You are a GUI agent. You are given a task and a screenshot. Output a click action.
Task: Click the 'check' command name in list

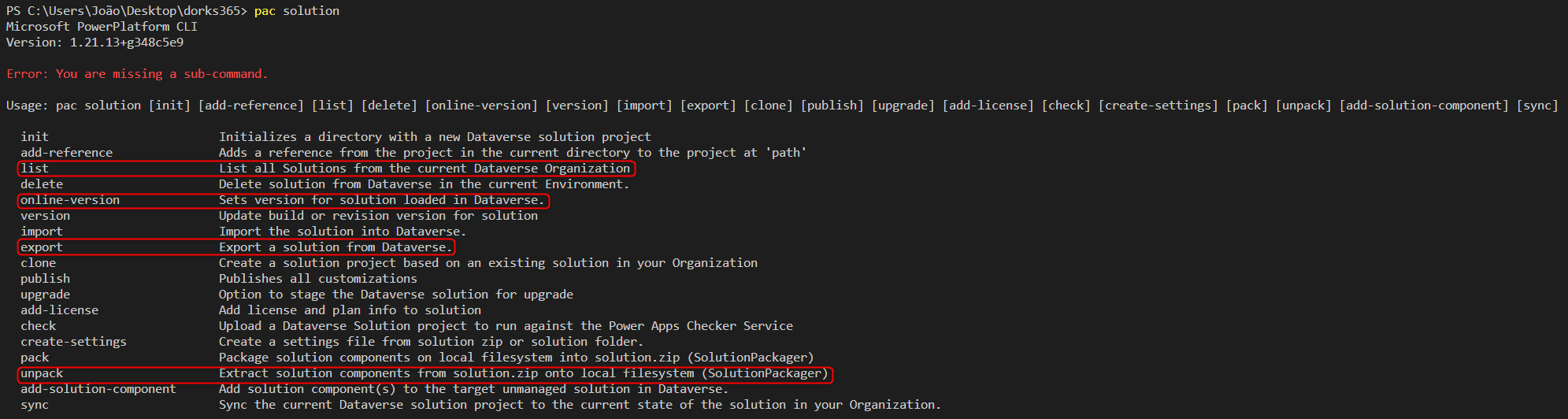(38, 326)
